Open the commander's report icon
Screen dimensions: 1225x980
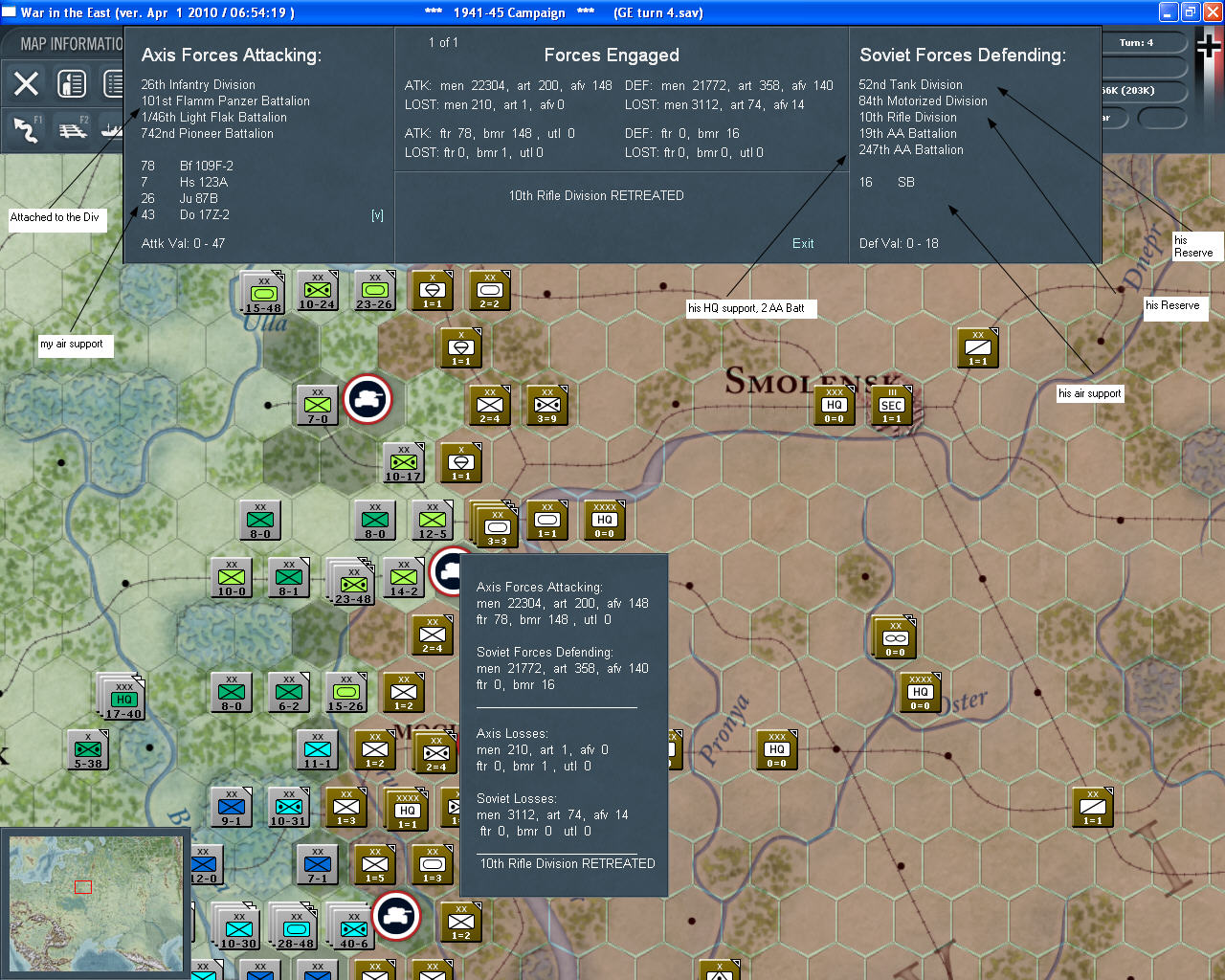[x=72, y=84]
